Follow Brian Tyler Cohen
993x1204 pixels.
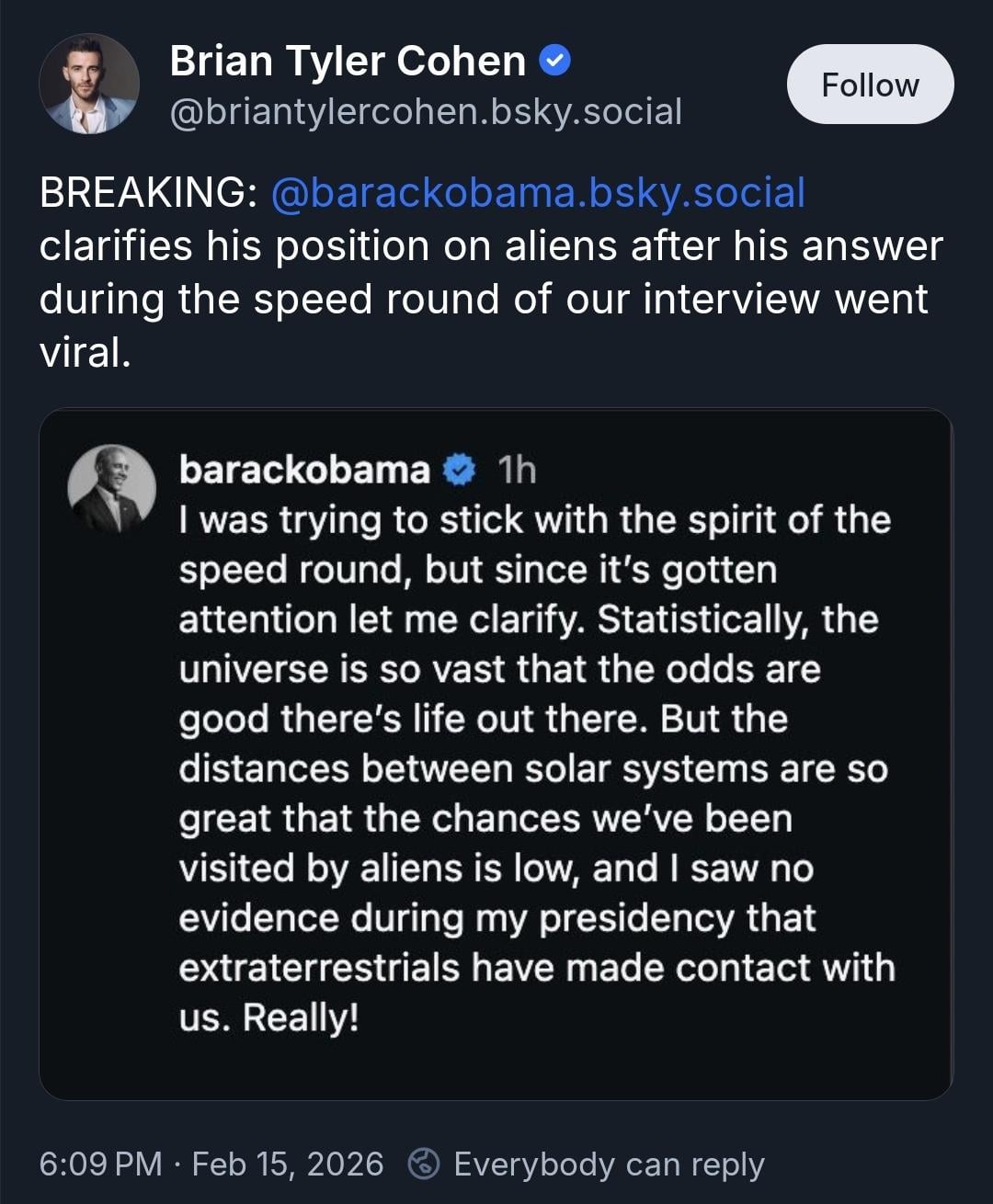870,85
